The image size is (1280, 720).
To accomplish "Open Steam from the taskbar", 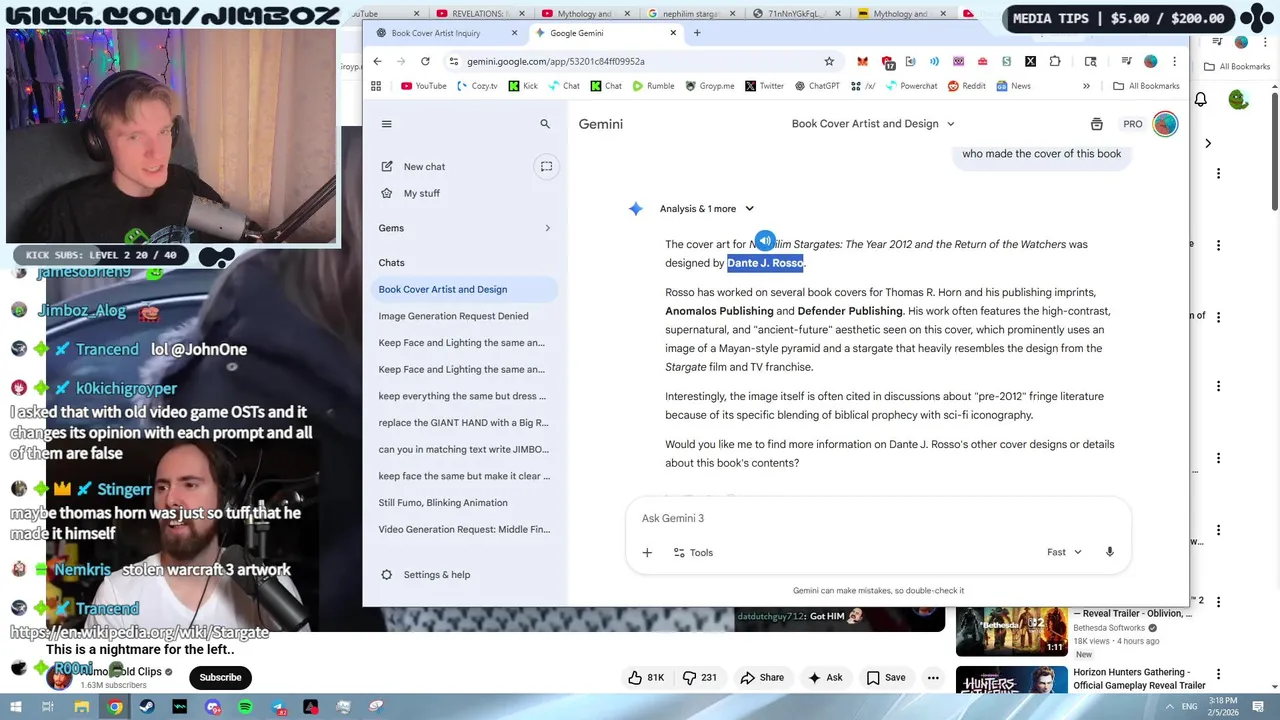I will tap(147, 707).
